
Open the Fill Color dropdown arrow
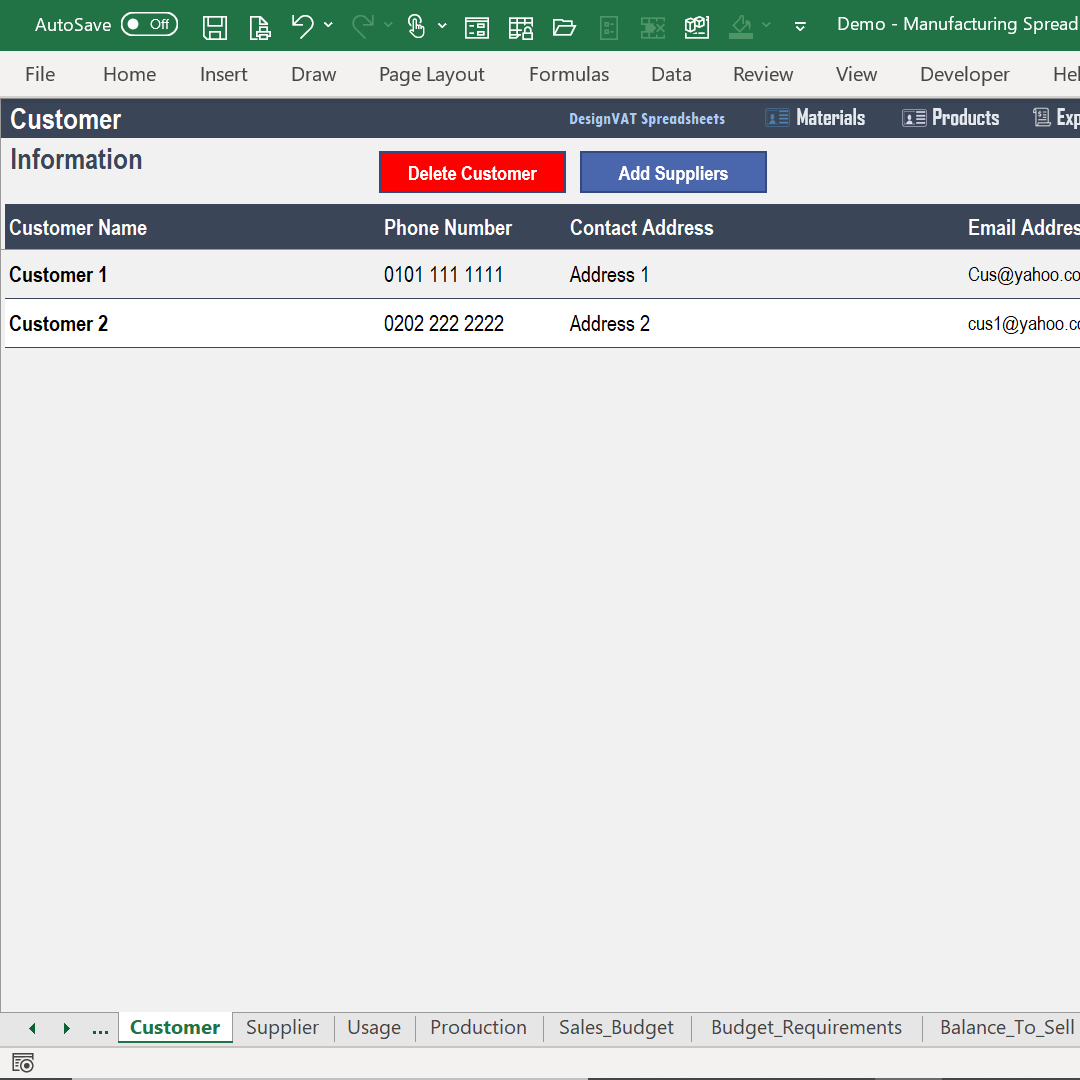pyautogui.click(x=766, y=26)
